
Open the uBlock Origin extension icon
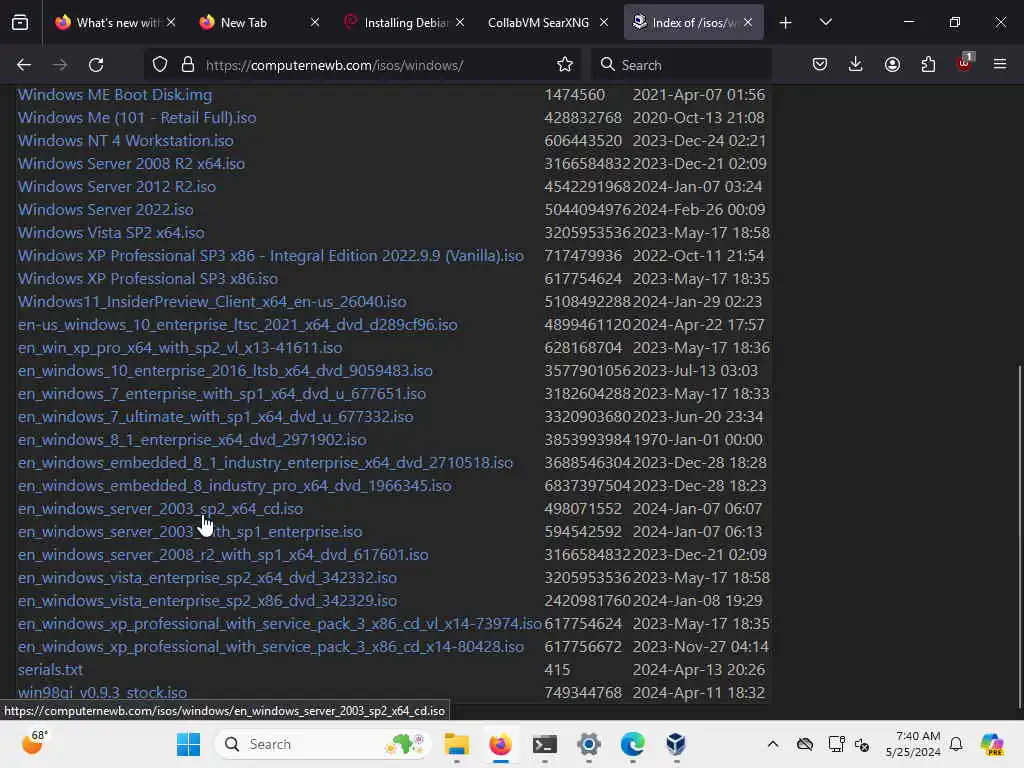pos(965,63)
